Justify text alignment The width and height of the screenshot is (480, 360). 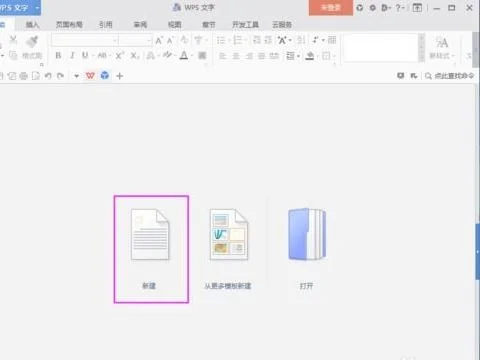[x=262, y=56]
